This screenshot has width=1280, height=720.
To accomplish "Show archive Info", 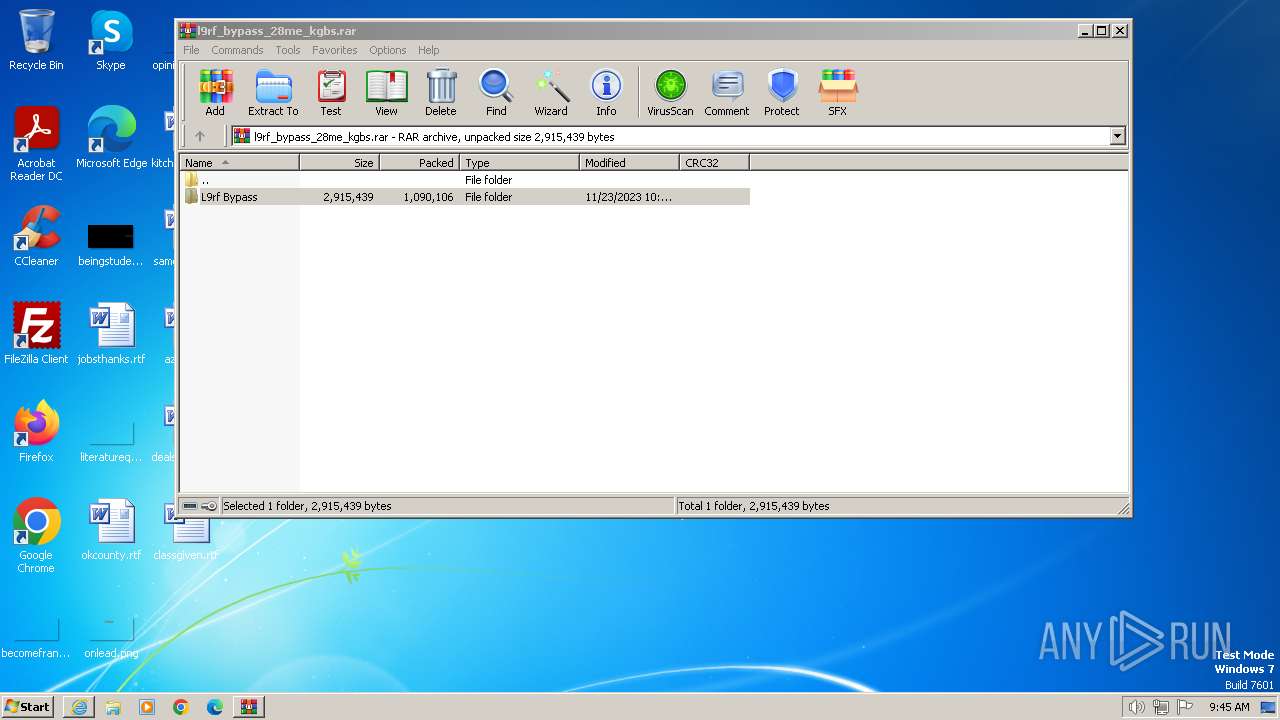I will [606, 93].
